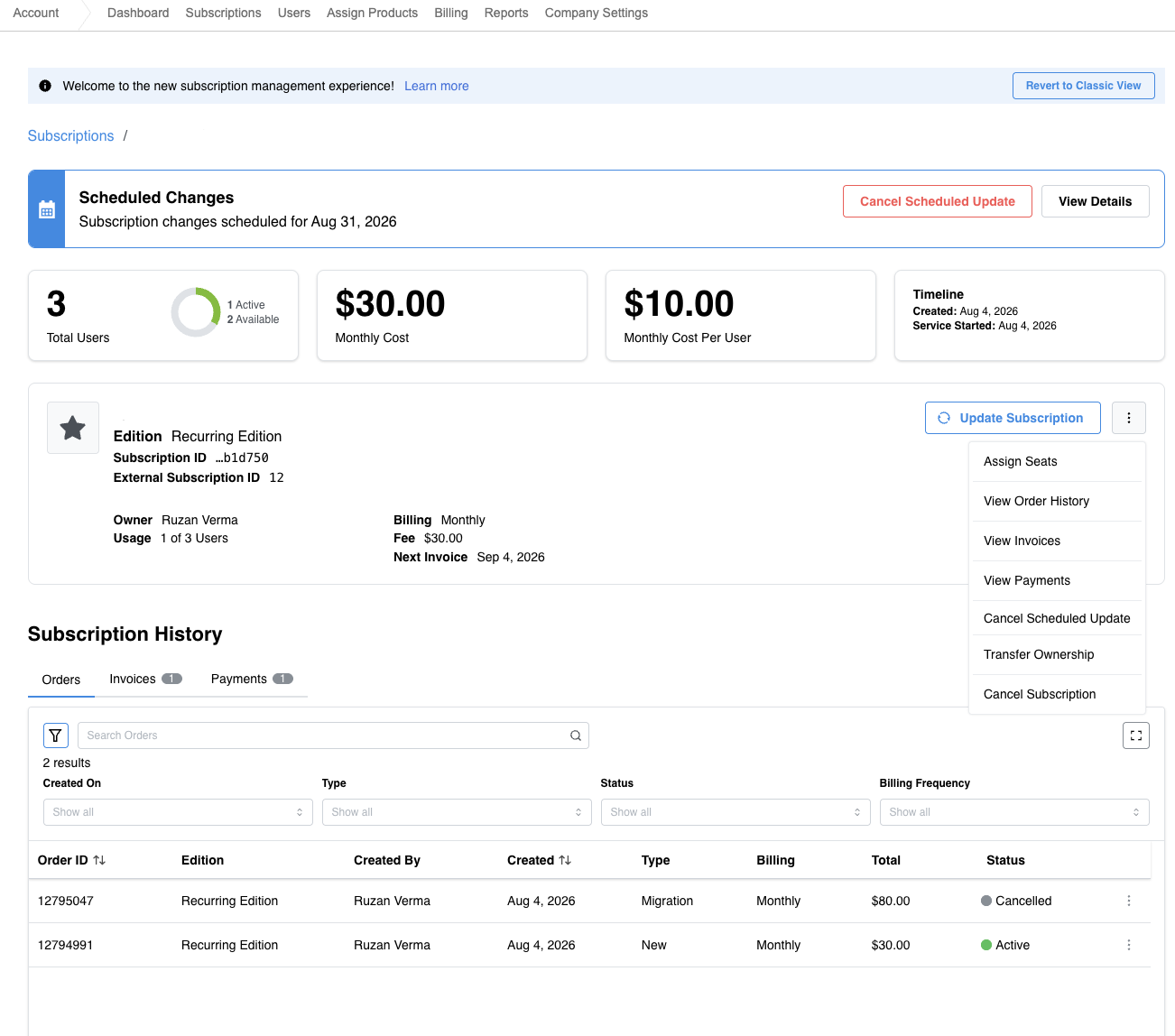Open the Created On filter dropdown
The height and width of the screenshot is (1036, 1175).
click(x=178, y=812)
